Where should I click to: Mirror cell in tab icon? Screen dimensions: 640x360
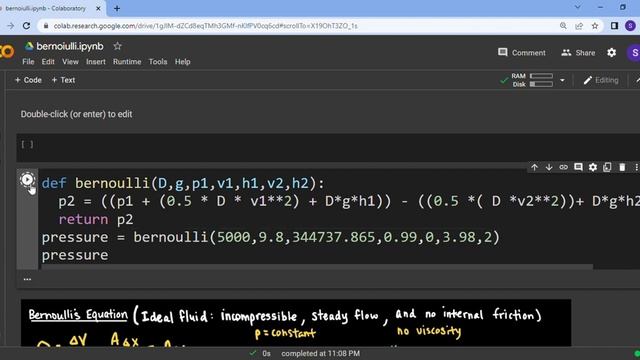coord(607,167)
